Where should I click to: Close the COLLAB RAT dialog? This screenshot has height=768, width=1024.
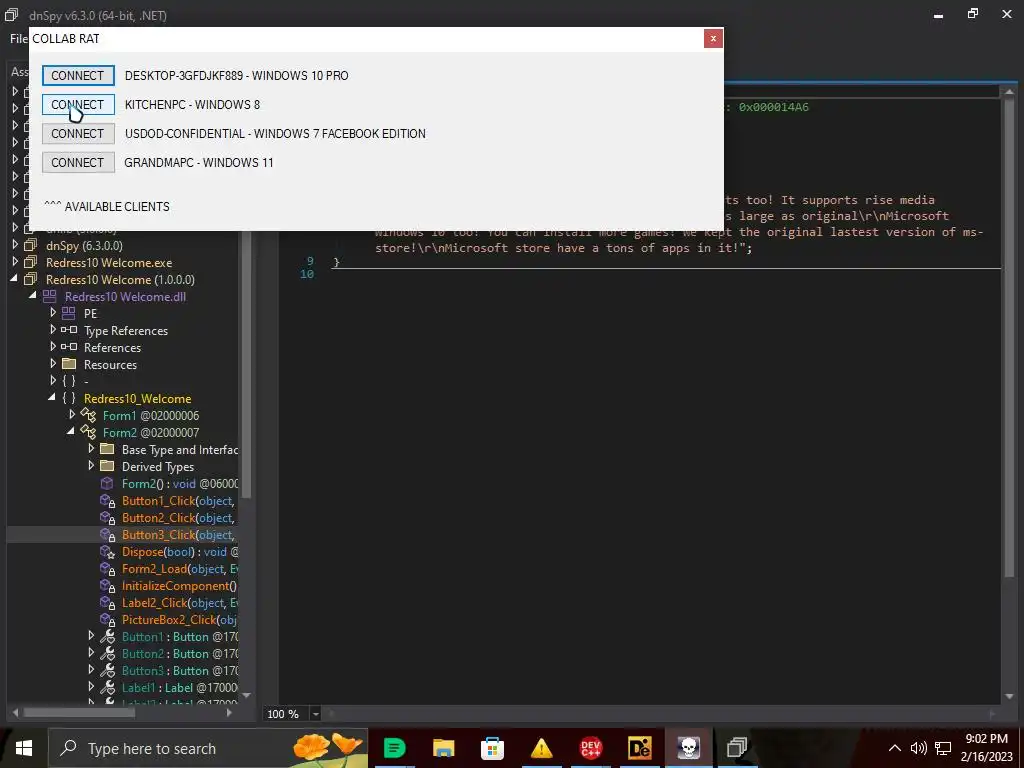[713, 39]
